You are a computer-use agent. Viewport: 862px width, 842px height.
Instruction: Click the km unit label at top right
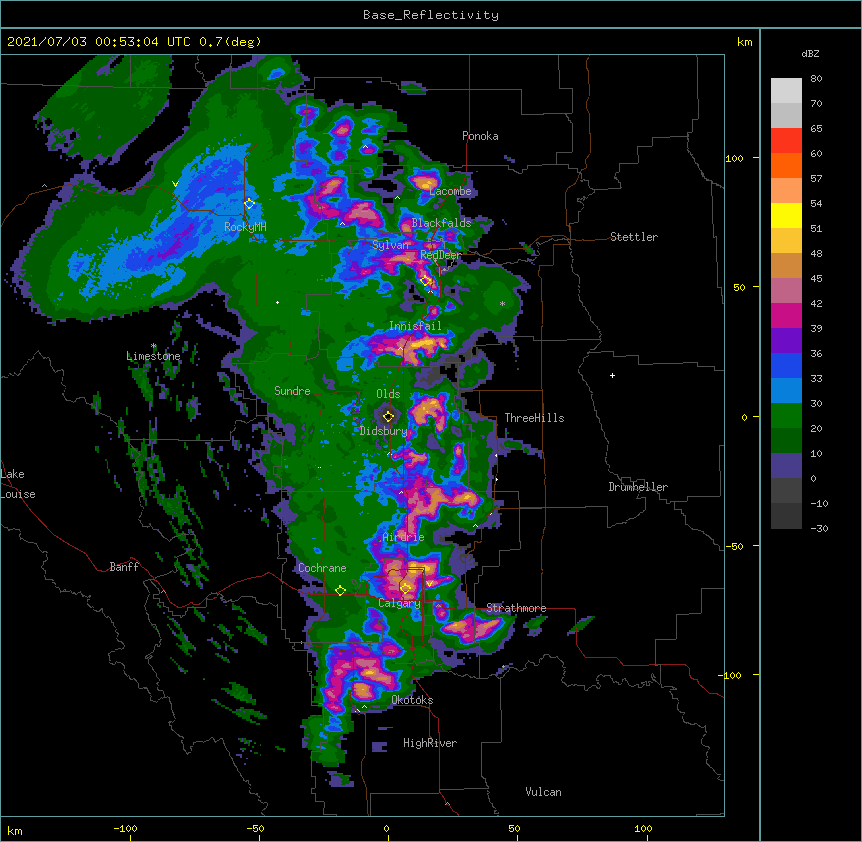[744, 42]
